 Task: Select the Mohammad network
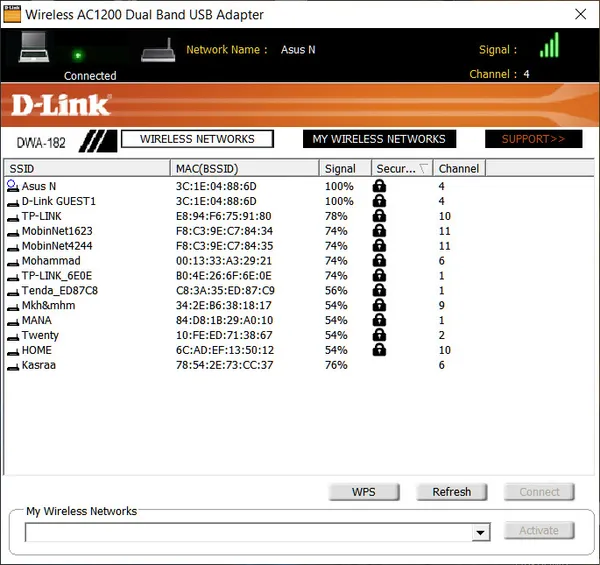[51, 261]
